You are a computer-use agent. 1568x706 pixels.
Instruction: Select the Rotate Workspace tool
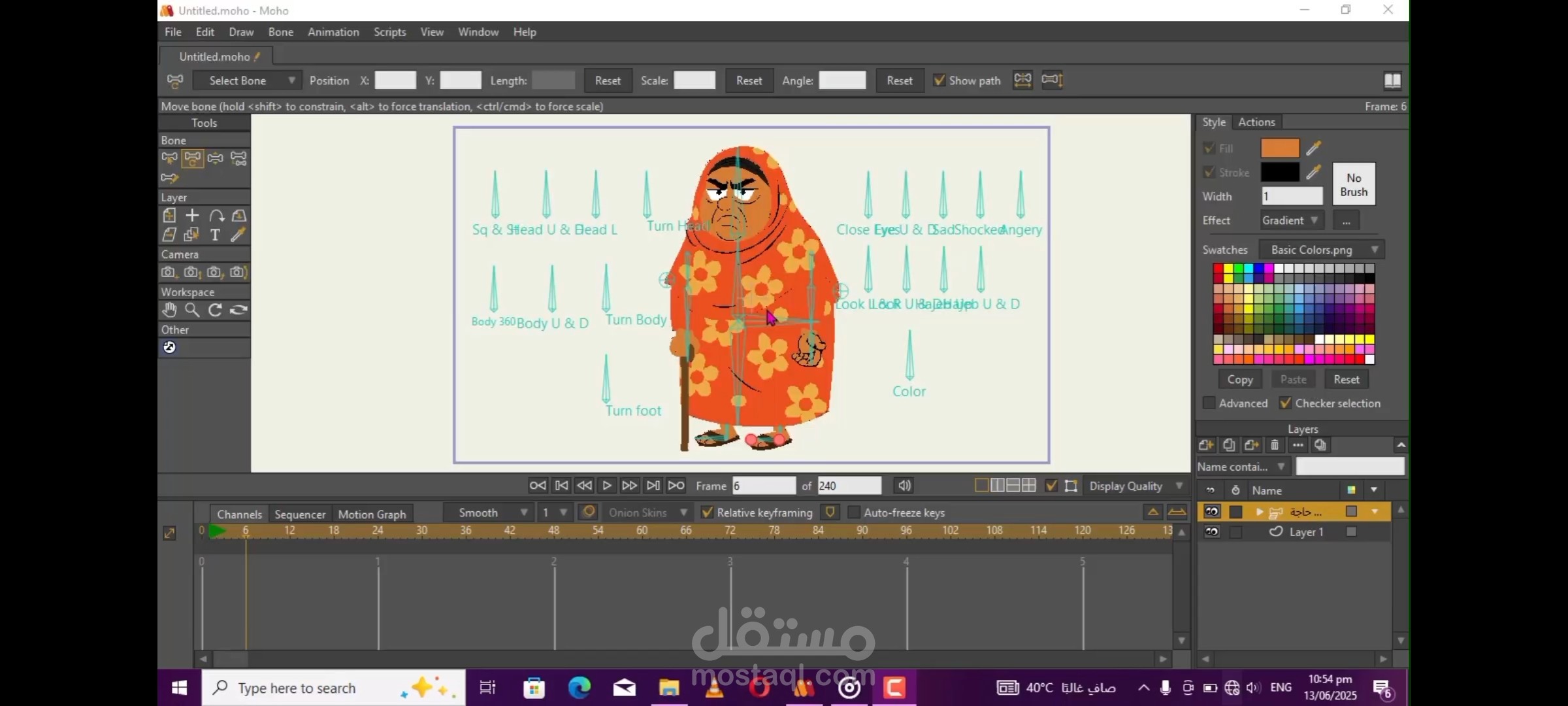[215, 310]
